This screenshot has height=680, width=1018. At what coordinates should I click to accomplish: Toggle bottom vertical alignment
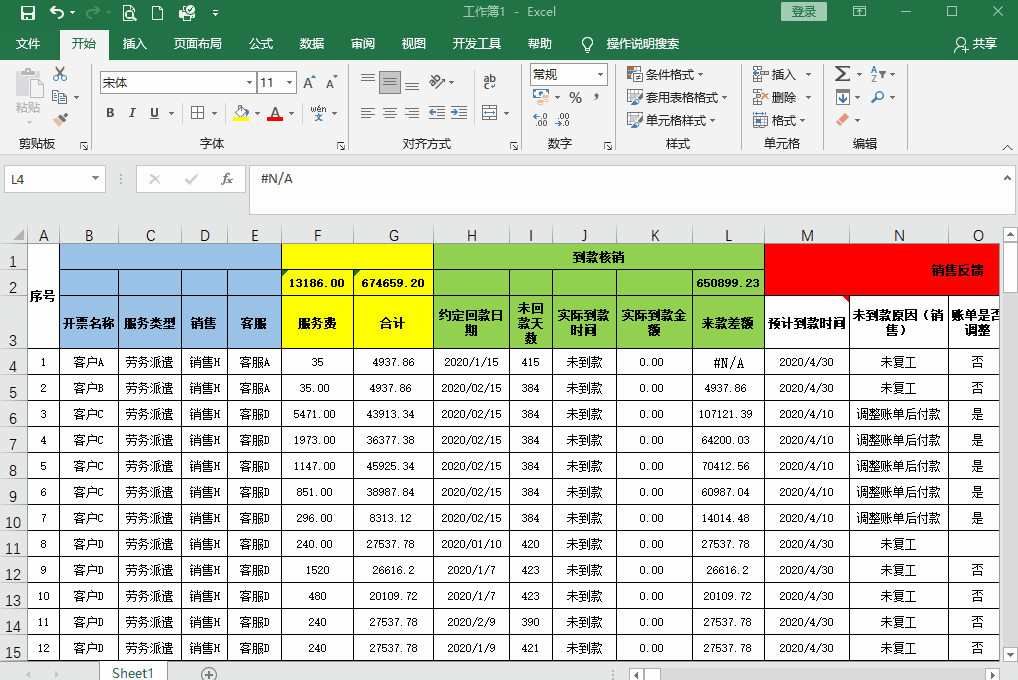point(412,84)
